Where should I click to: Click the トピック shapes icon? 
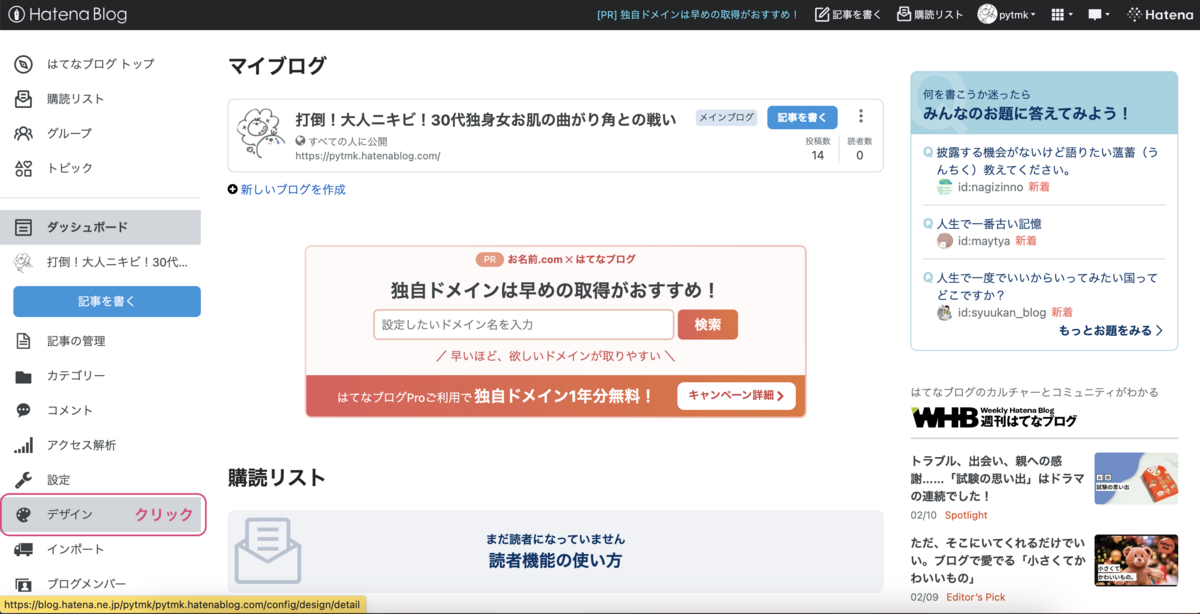[24, 168]
